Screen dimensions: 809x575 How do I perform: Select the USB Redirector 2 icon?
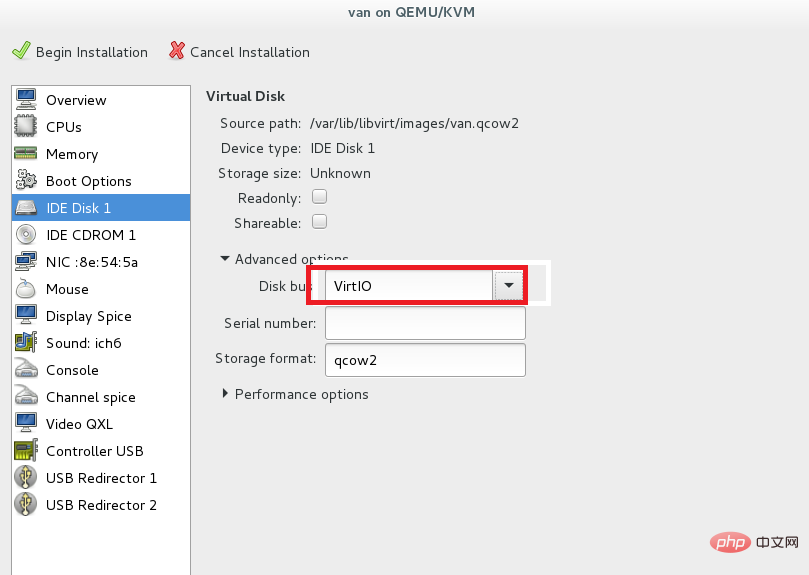(25, 504)
